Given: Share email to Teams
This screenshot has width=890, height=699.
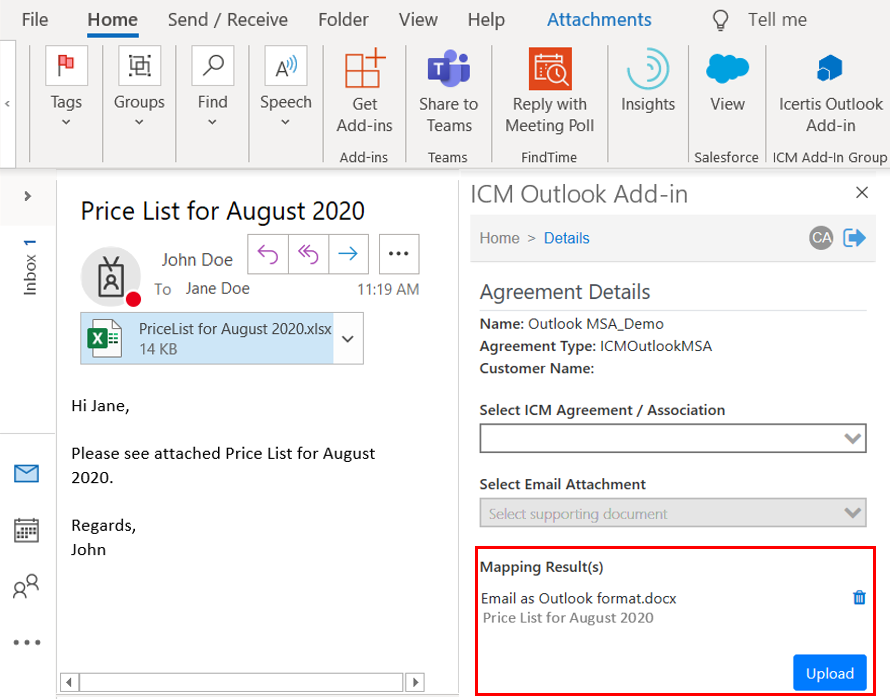Looking at the screenshot, I should click(x=448, y=92).
